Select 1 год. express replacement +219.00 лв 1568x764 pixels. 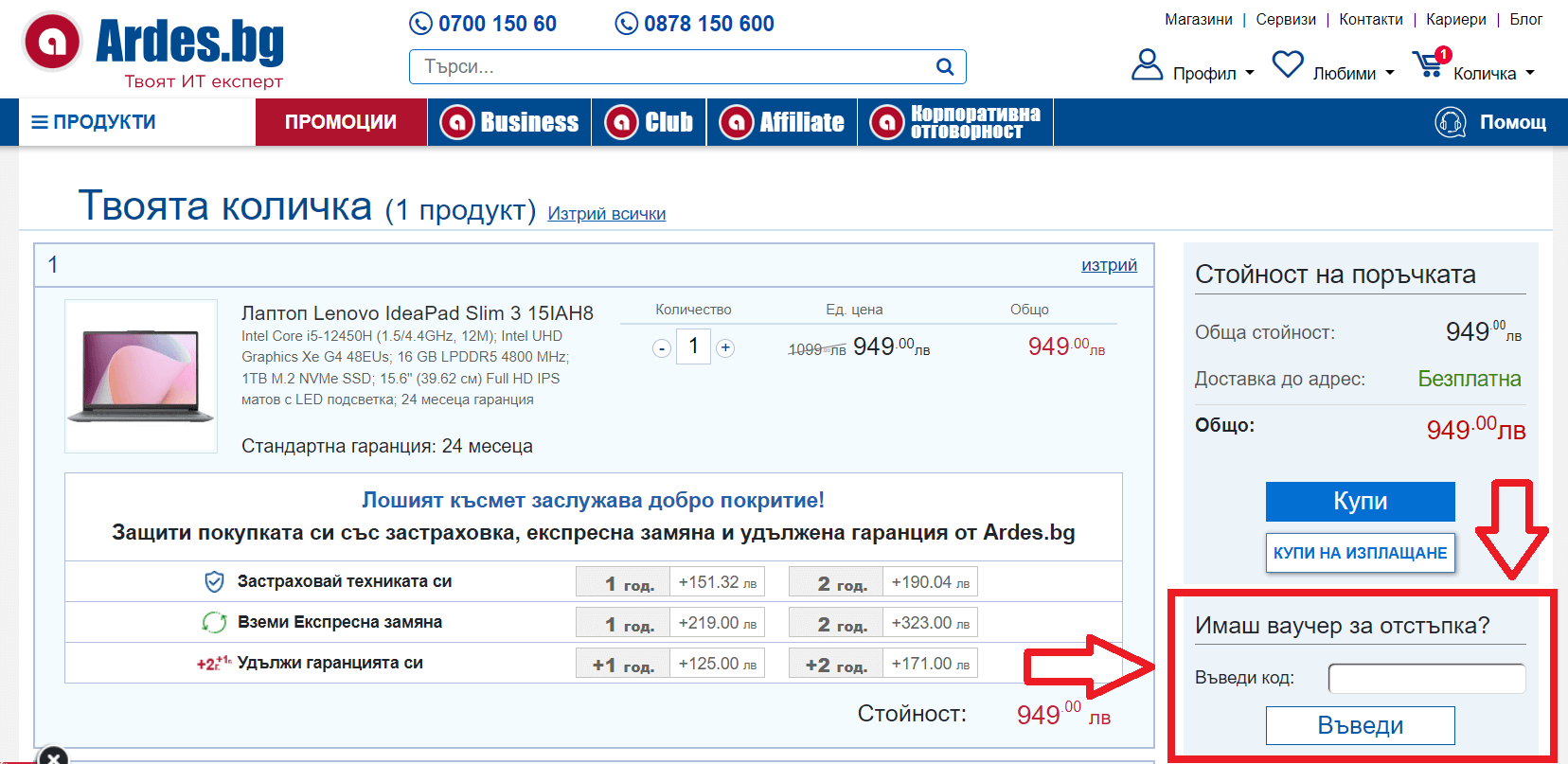click(x=670, y=623)
